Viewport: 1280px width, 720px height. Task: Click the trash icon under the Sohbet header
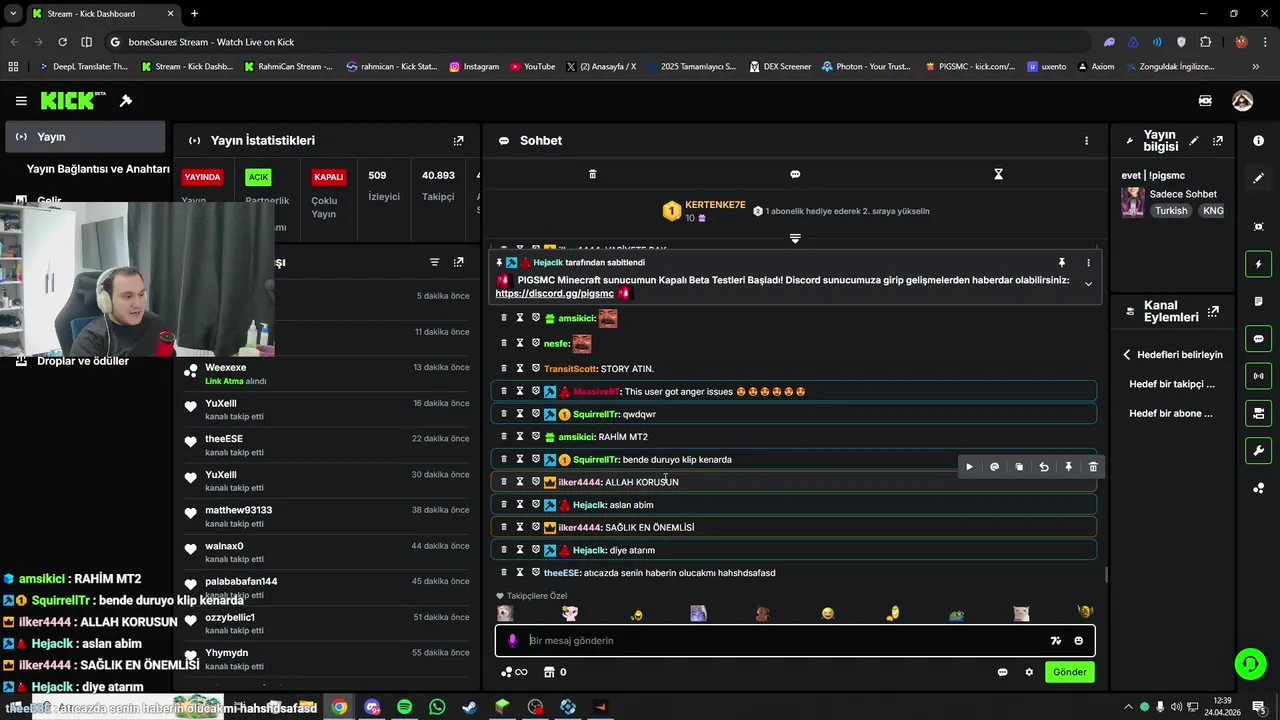(592, 174)
